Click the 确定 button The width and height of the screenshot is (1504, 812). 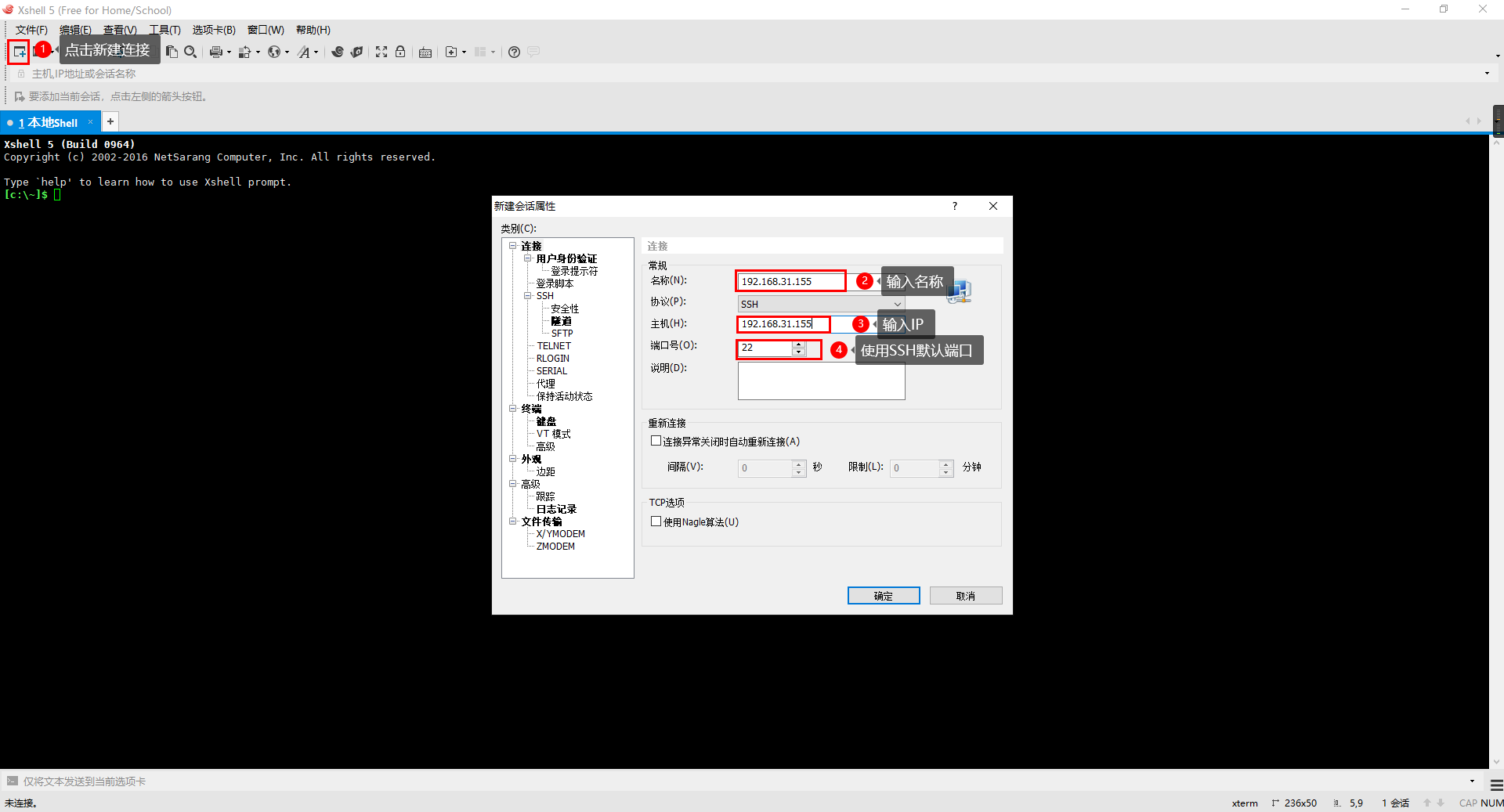pyautogui.click(x=884, y=596)
